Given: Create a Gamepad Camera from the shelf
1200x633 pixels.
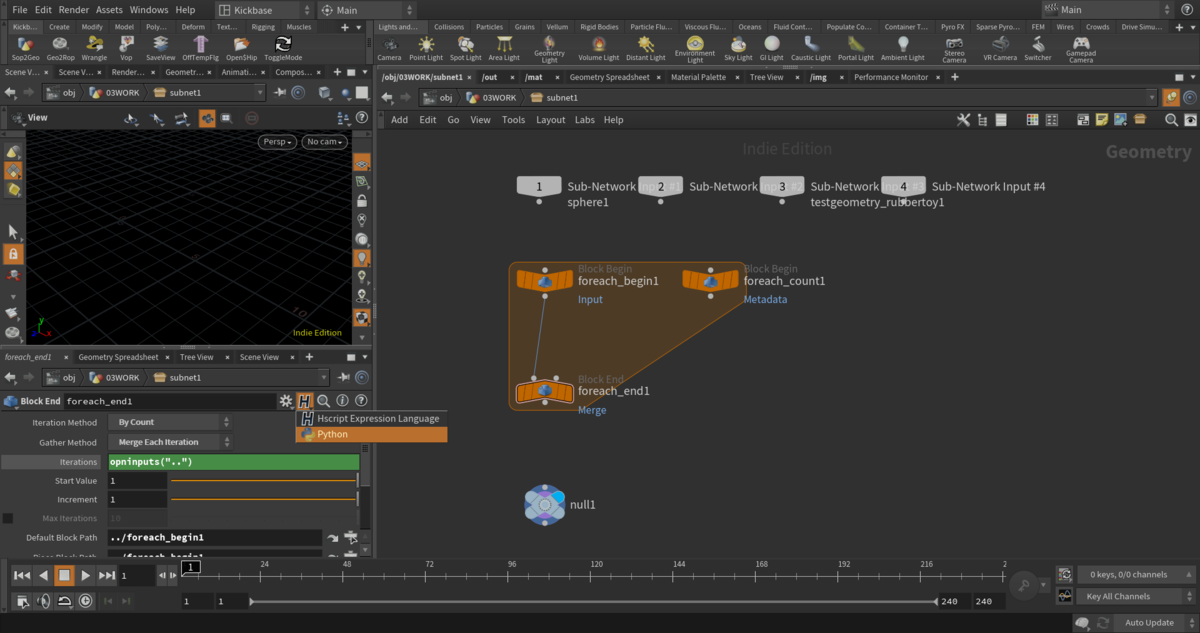Looking at the screenshot, I should (x=1081, y=50).
